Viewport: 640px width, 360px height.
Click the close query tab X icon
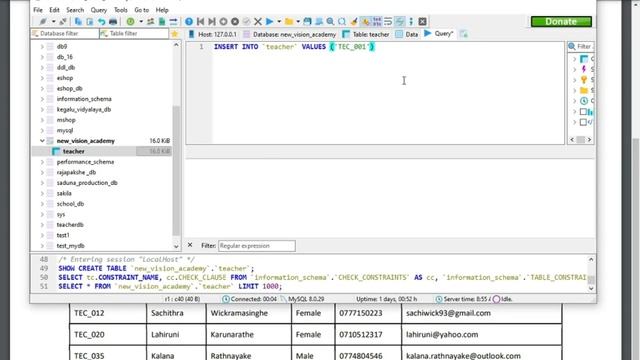[x=422, y=22]
